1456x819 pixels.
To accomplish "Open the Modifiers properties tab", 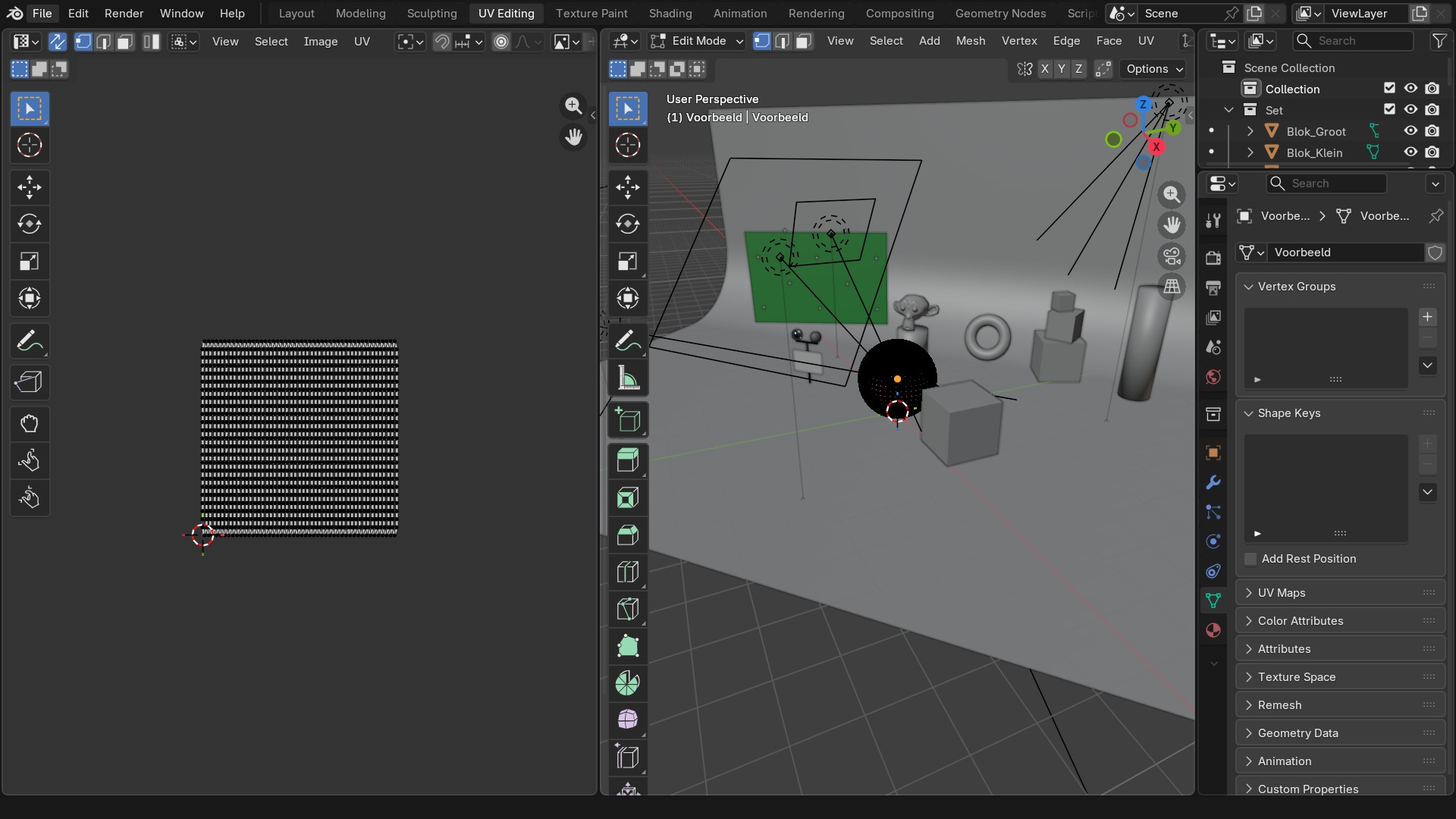I will 1213,482.
